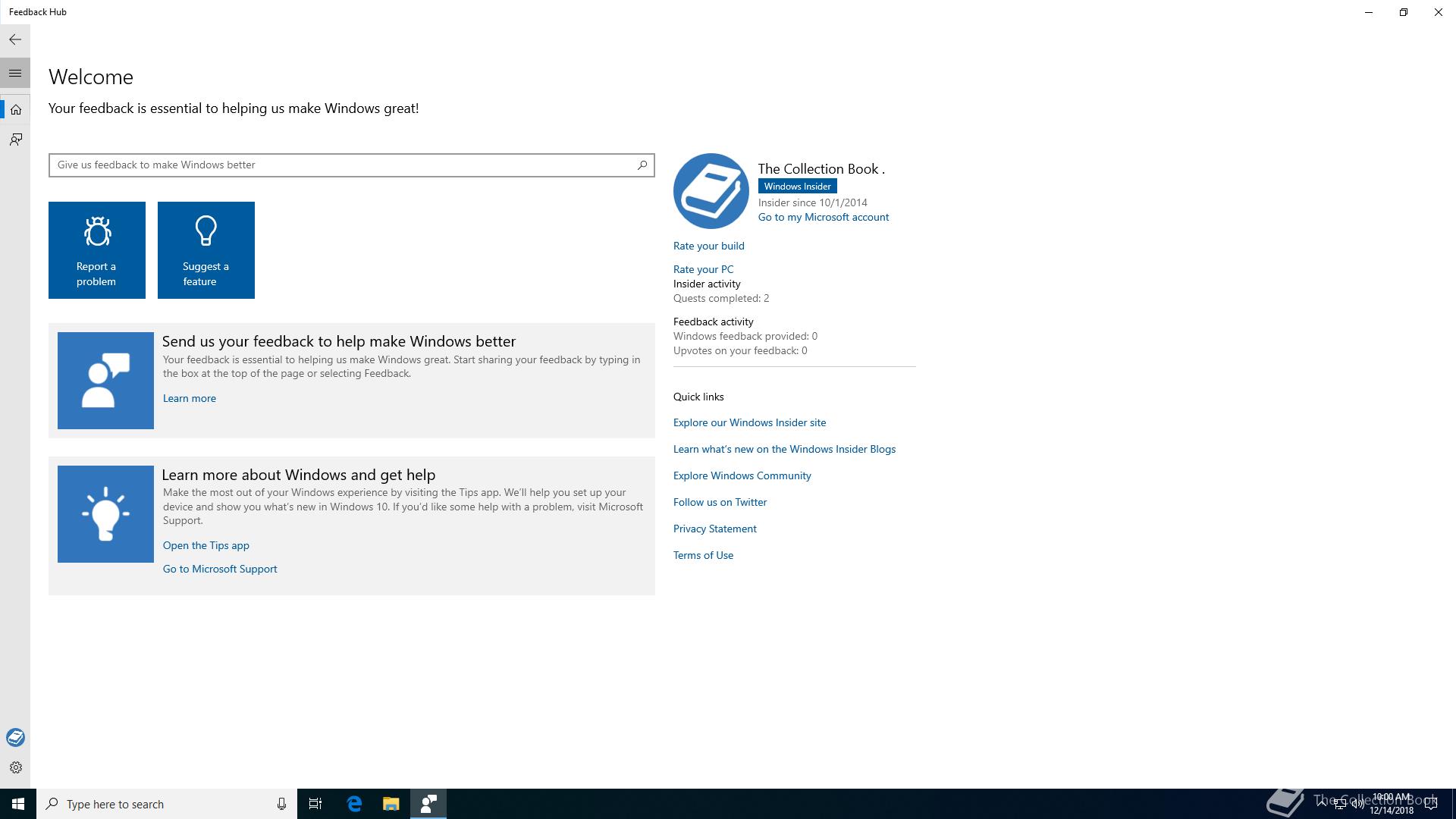
Task: Click 'Windows feedback provided: 0' text
Action: tap(745, 336)
